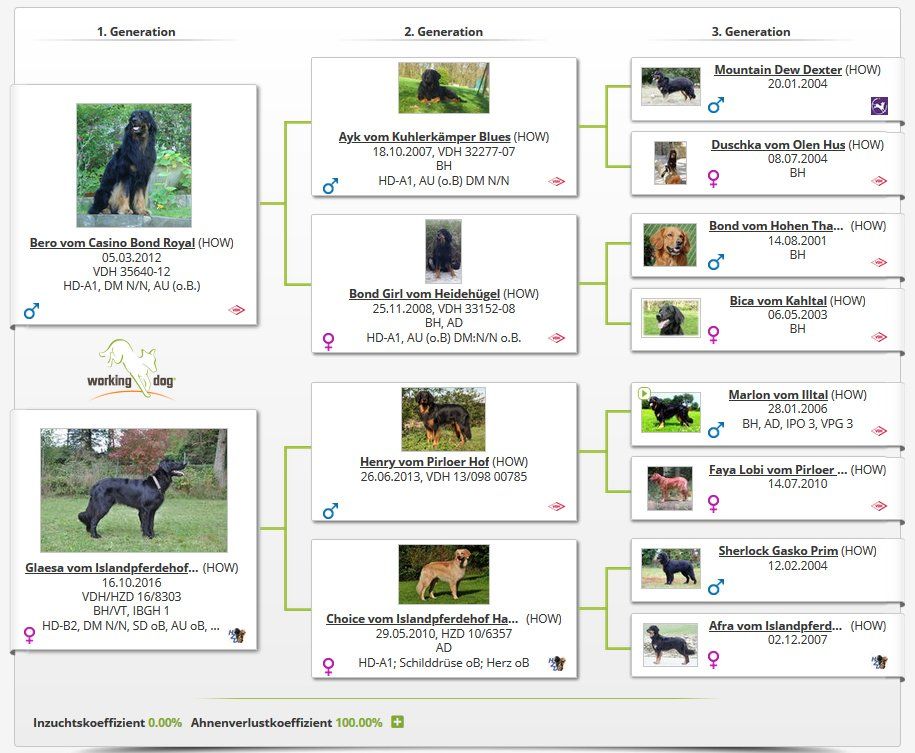
Task: Click the male symbol on Mountain Dew Dexter card
Action: click(715, 105)
